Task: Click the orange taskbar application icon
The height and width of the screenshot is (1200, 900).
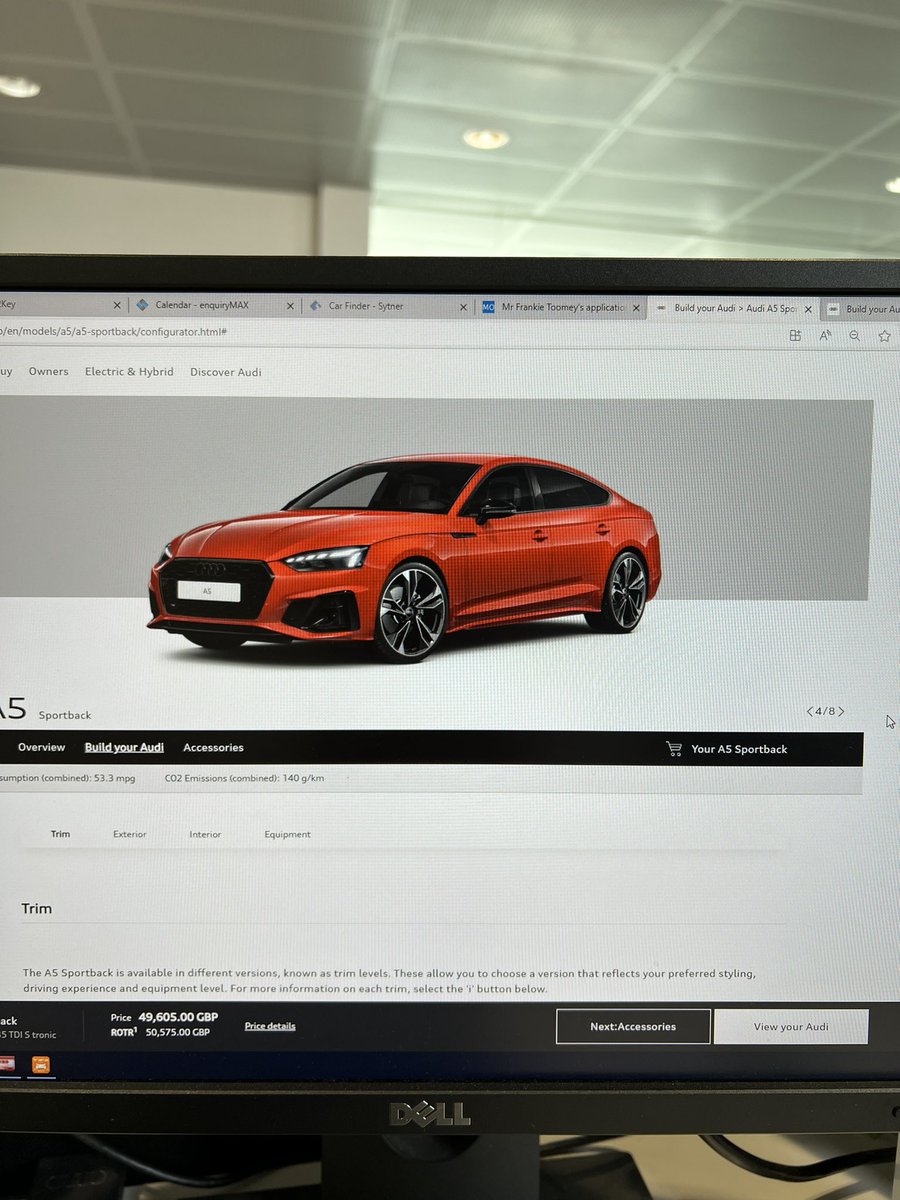Action: [41, 1063]
